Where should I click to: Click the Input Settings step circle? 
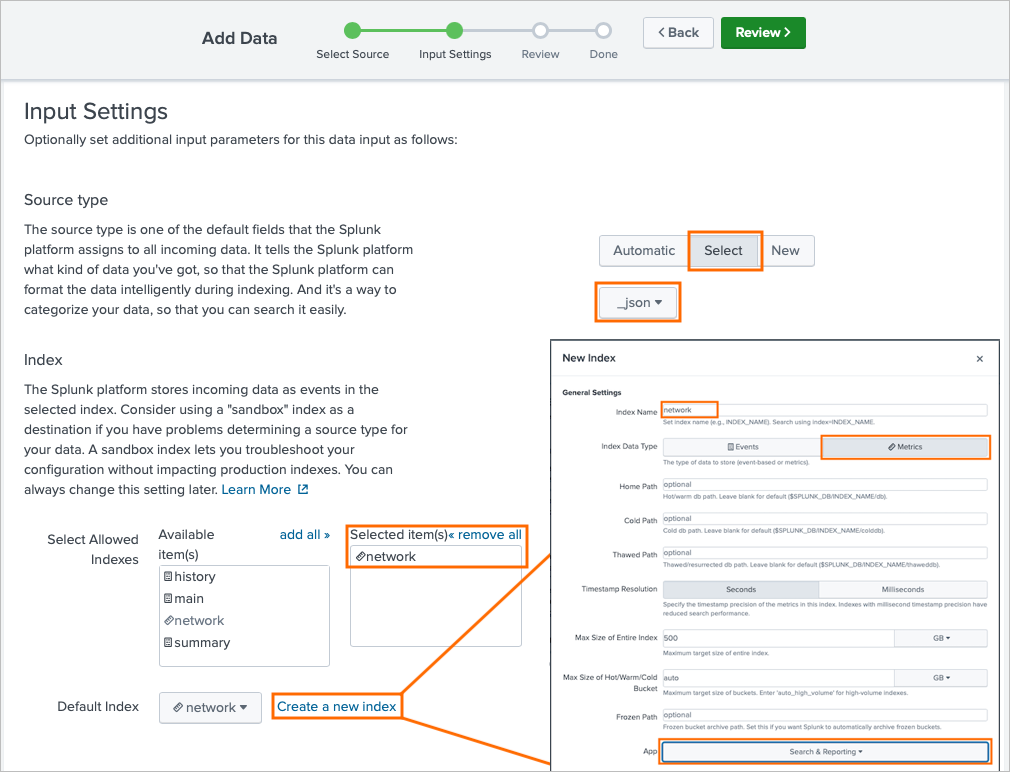(x=454, y=30)
